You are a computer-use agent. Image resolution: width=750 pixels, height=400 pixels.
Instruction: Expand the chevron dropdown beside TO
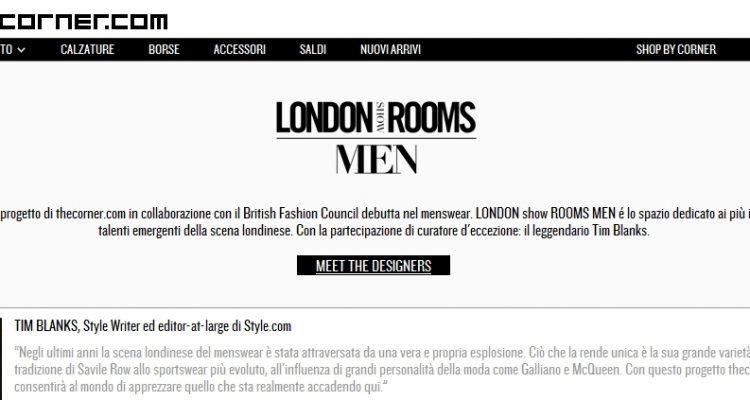pyautogui.click(x=21, y=50)
